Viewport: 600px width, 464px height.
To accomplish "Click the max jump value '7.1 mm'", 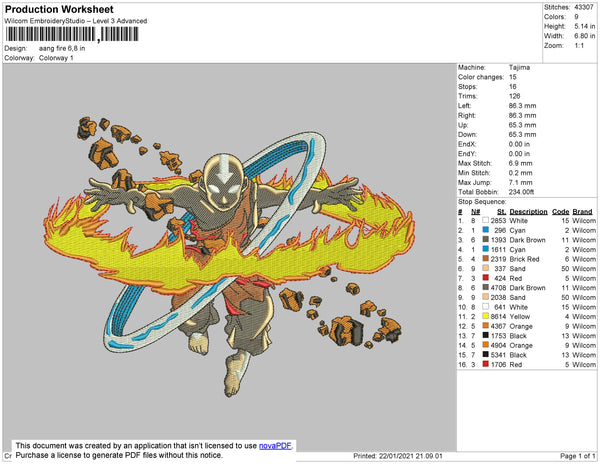I will point(520,182).
